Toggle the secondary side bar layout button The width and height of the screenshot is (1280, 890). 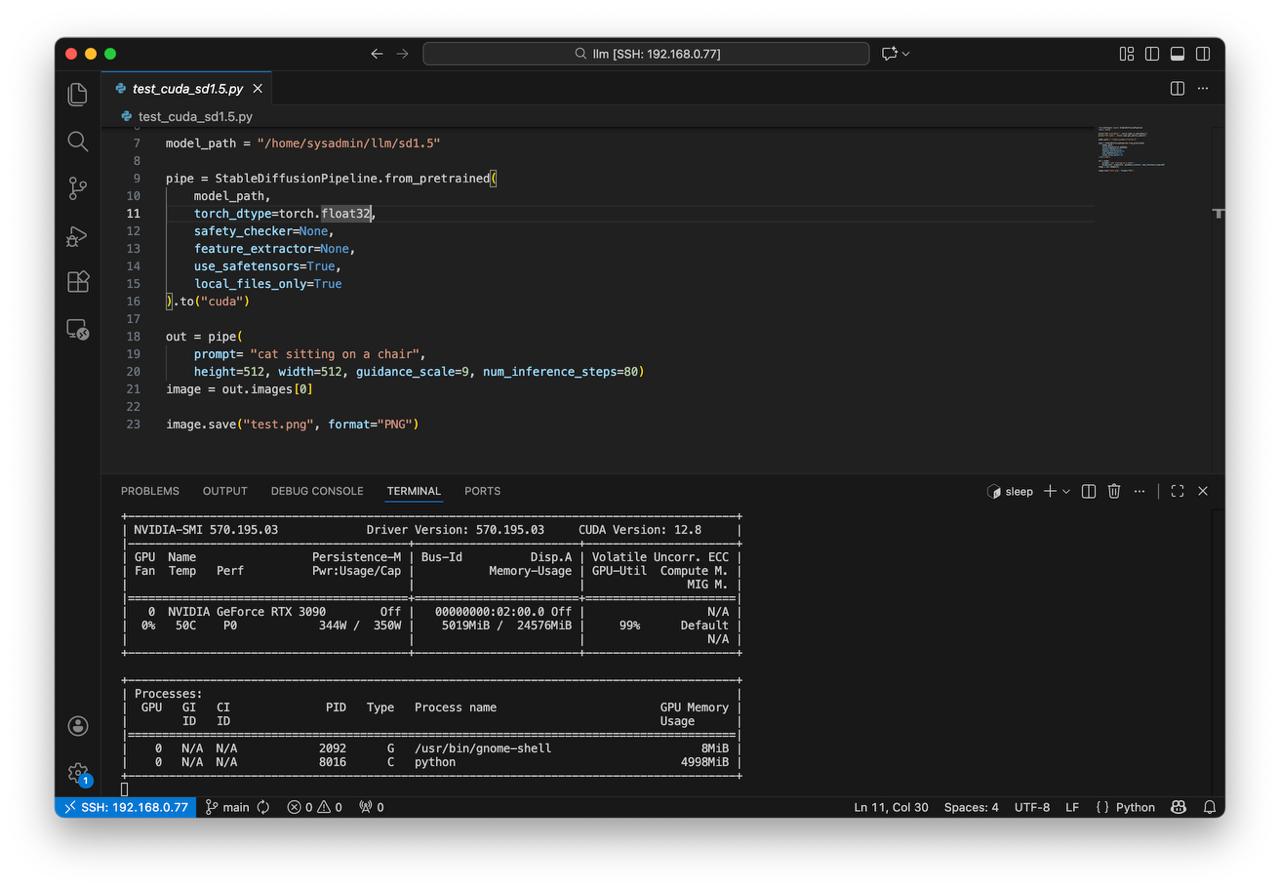tap(1203, 54)
